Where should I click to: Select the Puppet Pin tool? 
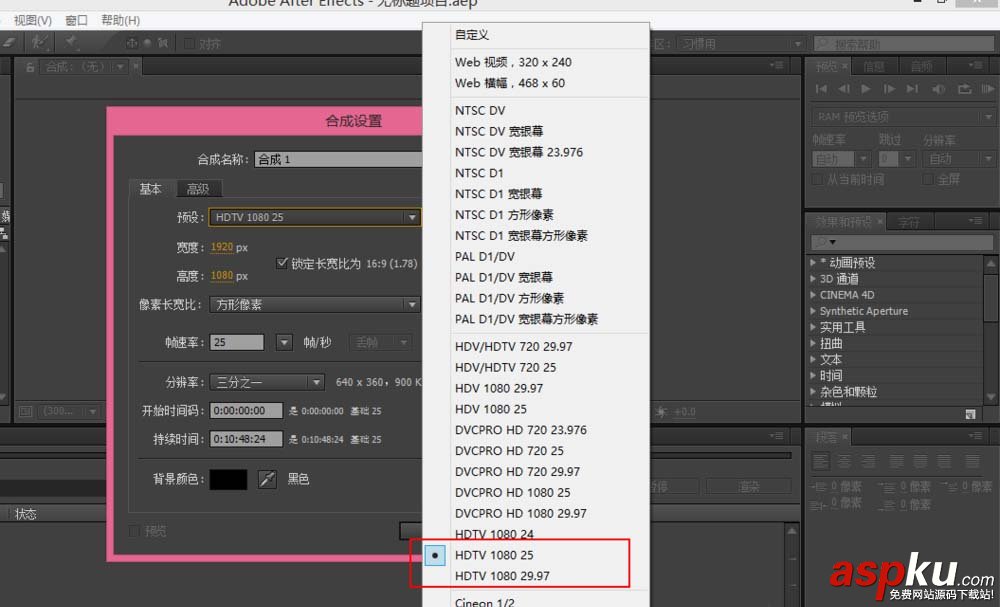click(x=70, y=43)
